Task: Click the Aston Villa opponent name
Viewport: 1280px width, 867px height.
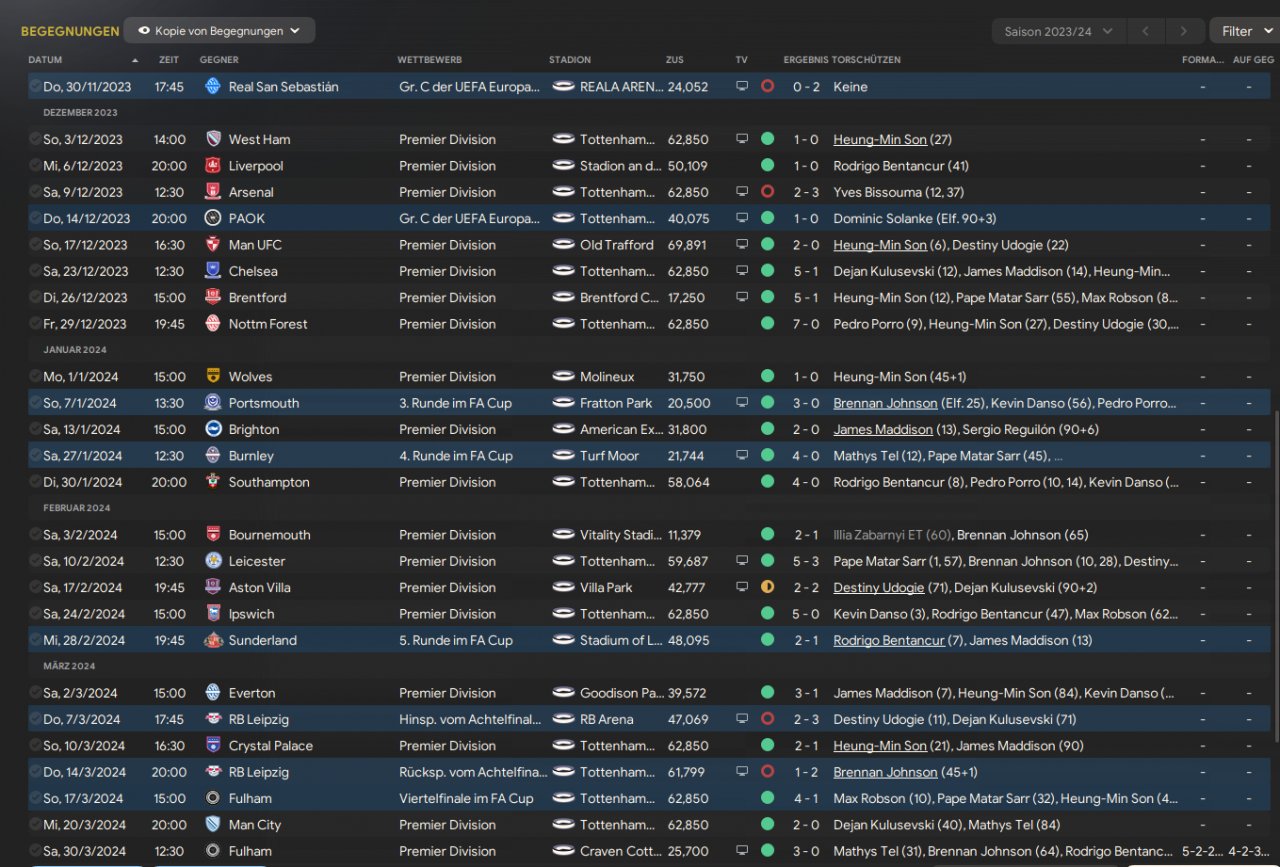Action: pos(260,588)
